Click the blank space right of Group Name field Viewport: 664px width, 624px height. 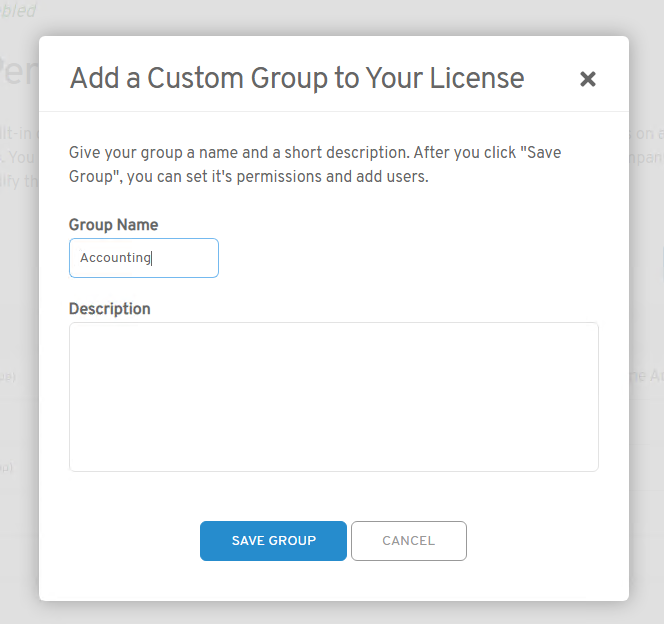point(400,258)
